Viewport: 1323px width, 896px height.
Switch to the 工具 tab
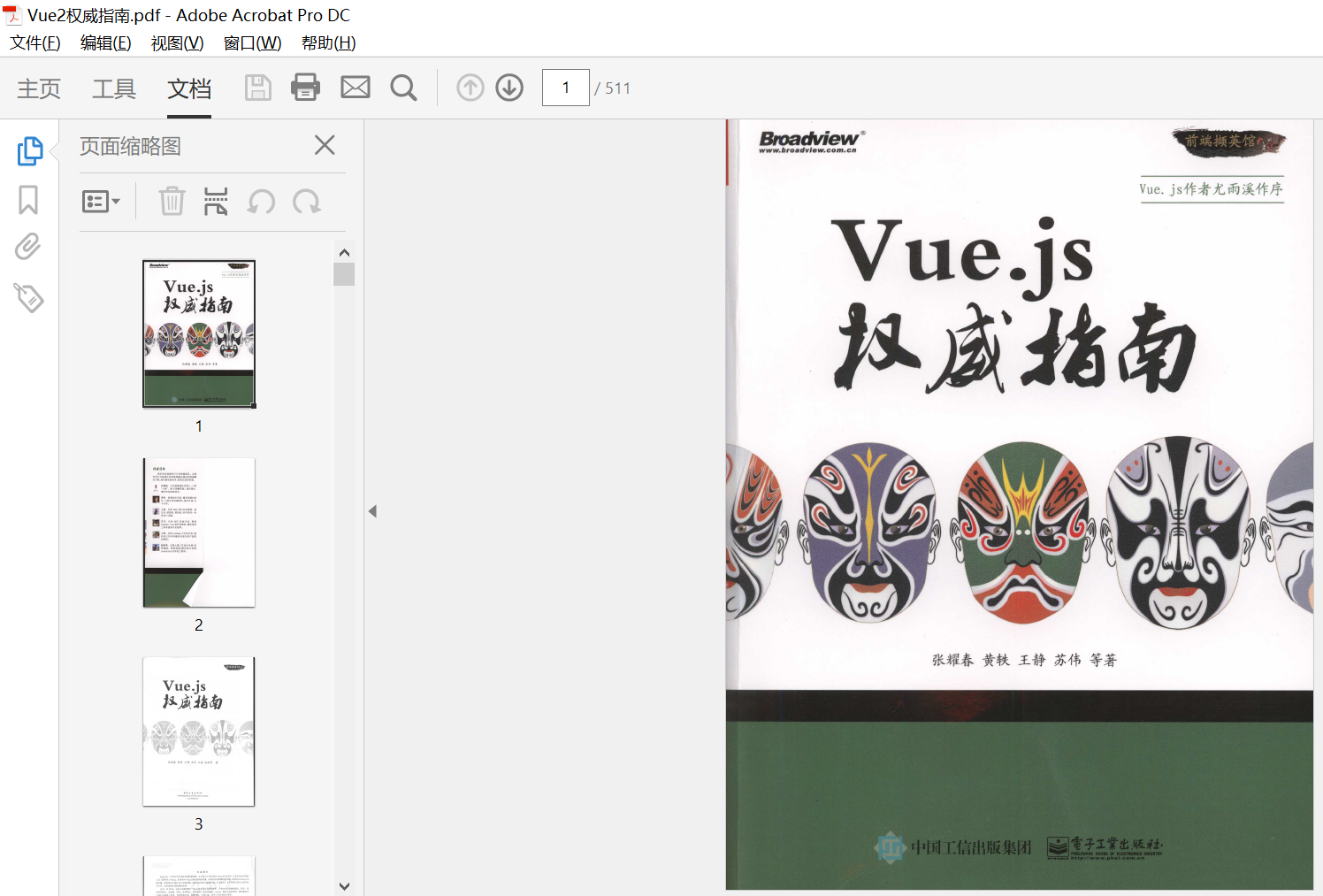click(x=114, y=88)
